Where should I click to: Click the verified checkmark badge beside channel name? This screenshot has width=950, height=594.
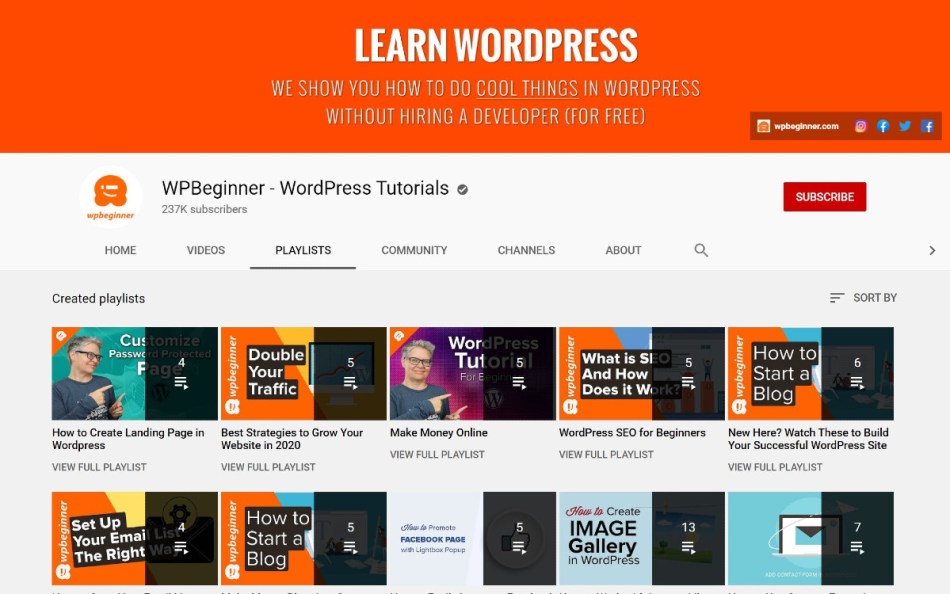point(462,190)
